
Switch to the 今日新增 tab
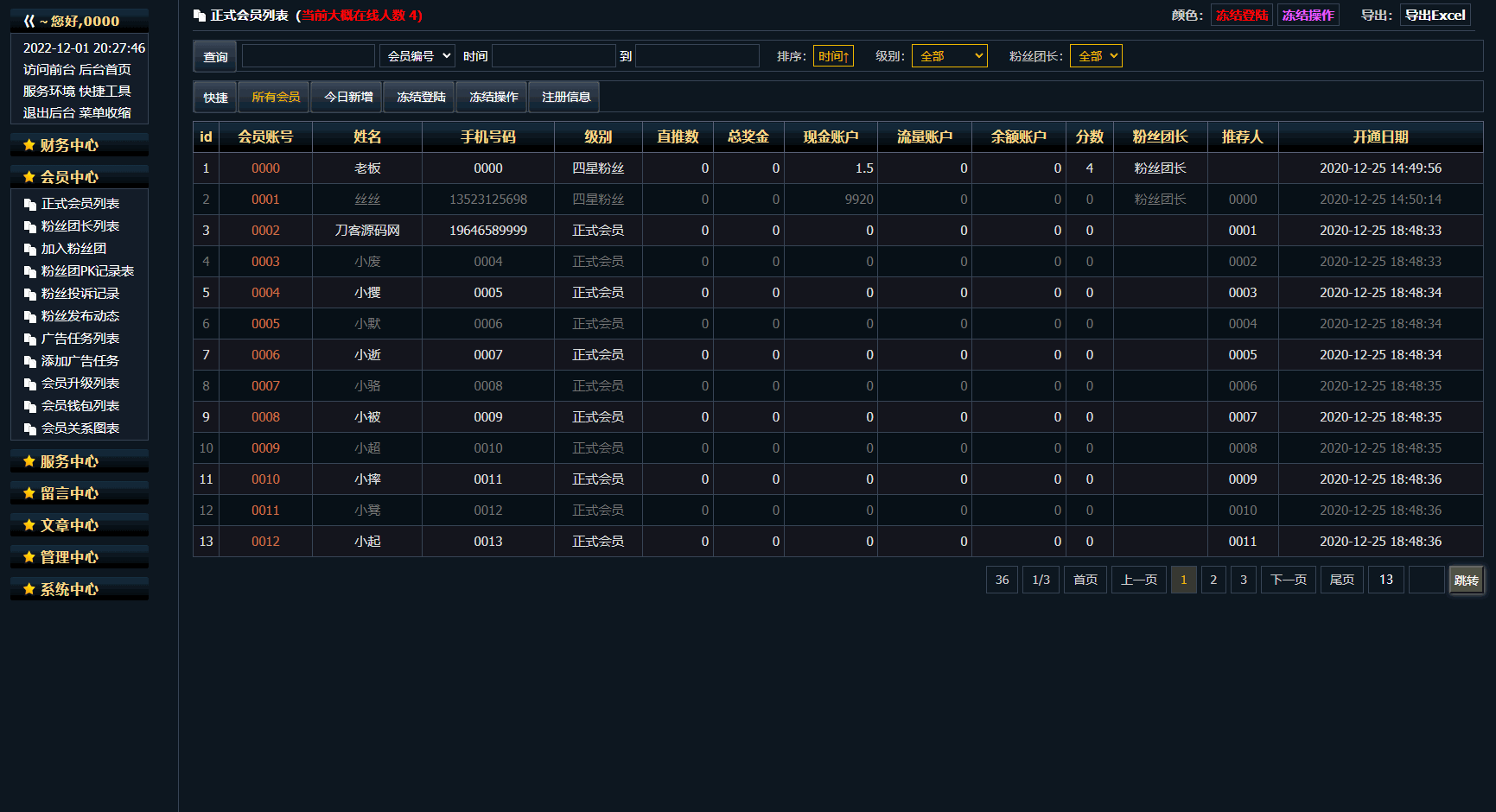coord(348,97)
